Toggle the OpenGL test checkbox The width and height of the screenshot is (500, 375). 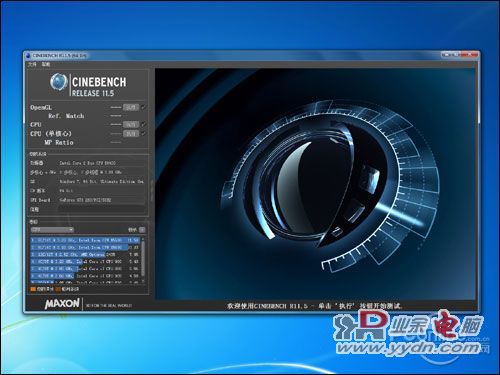coord(143,107)
